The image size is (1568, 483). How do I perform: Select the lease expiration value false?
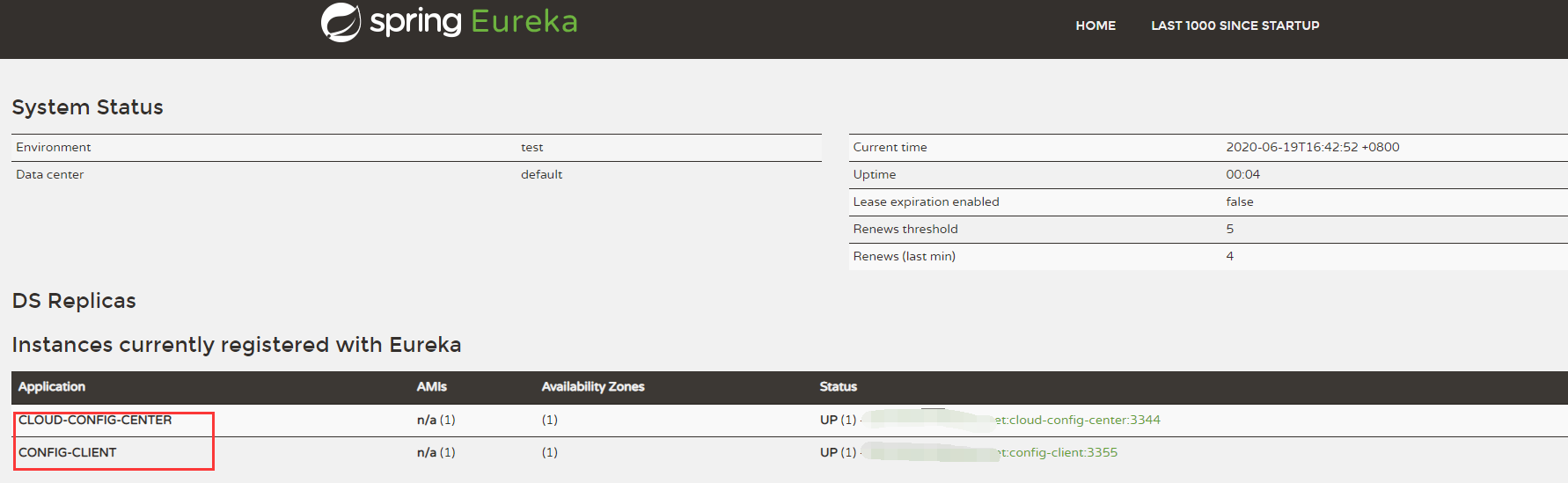coord(1240,201)
